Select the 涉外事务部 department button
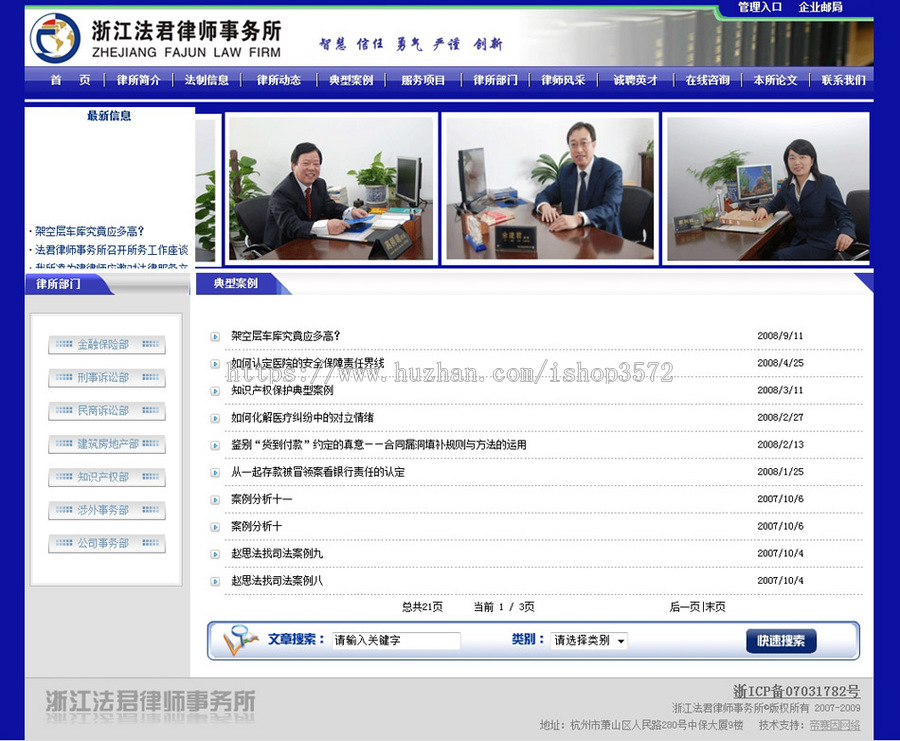Viewport: 900px width, 741px height. point(105,510)
